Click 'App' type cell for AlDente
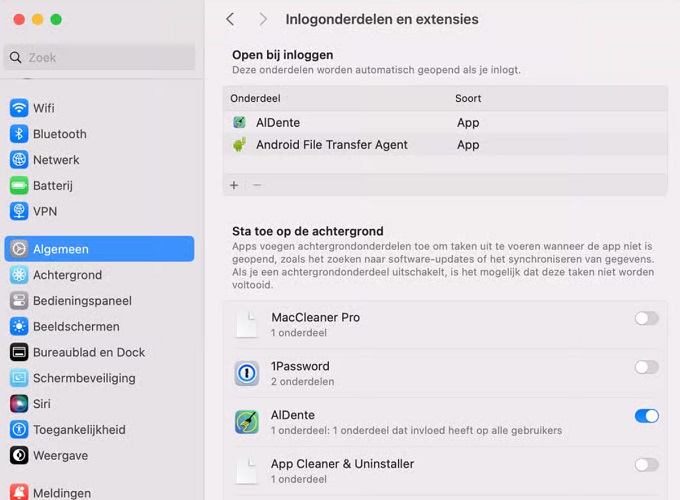 [468, 123]
